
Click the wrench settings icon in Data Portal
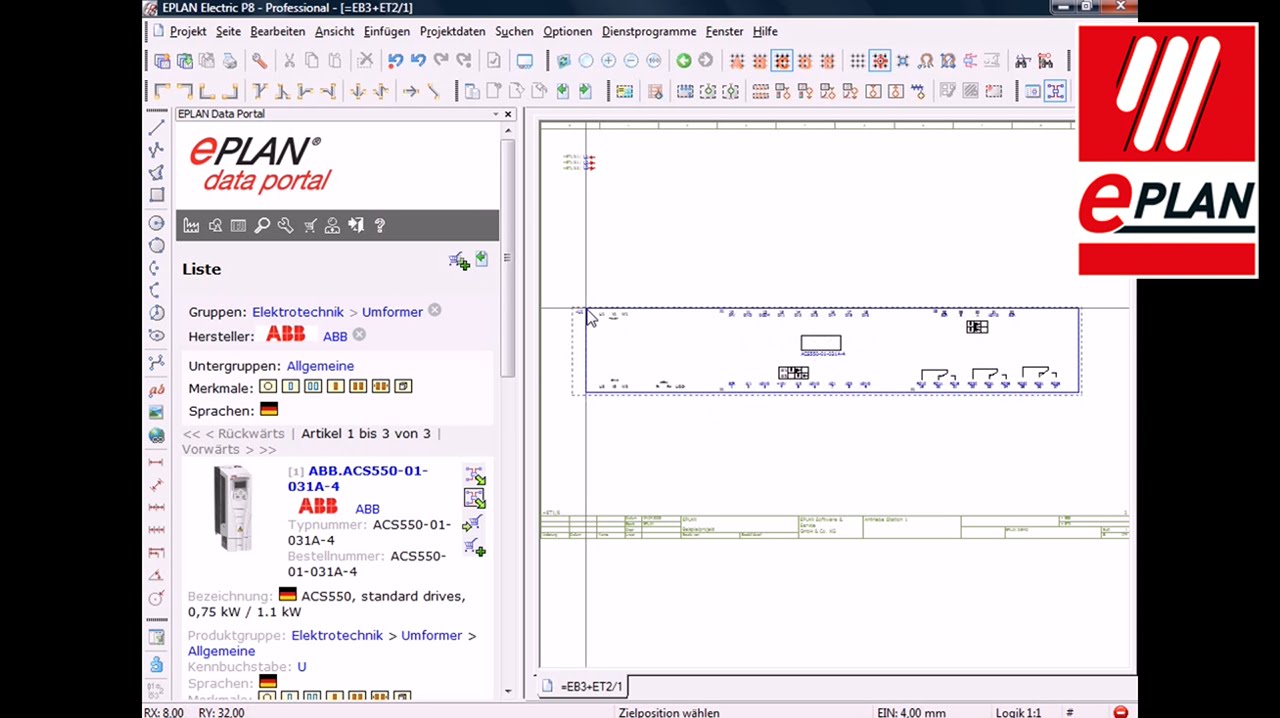pos(285,226)
